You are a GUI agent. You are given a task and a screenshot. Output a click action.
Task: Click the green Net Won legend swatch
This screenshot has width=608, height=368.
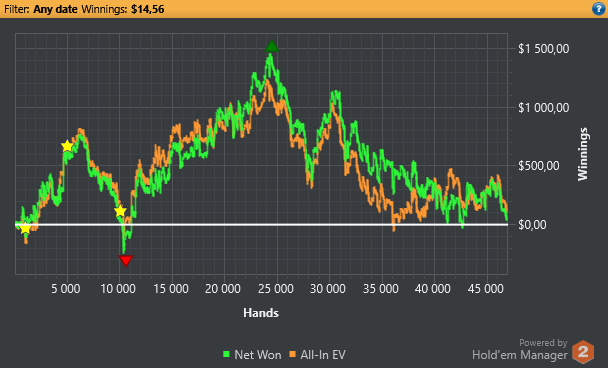[226, 354]
